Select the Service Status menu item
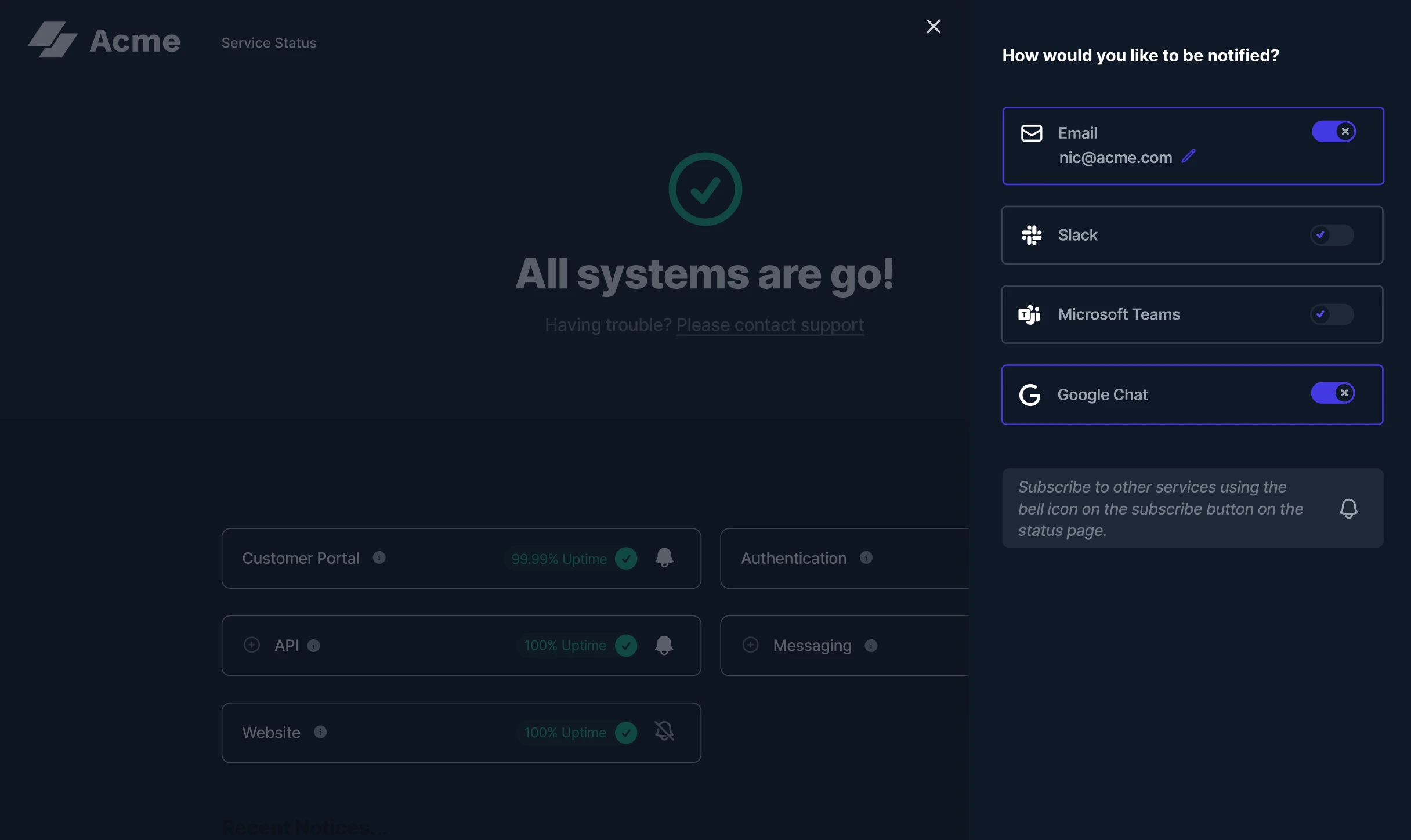Image resolution: width=1411 pixels, height=840 pixels. (x=269, y=42)
